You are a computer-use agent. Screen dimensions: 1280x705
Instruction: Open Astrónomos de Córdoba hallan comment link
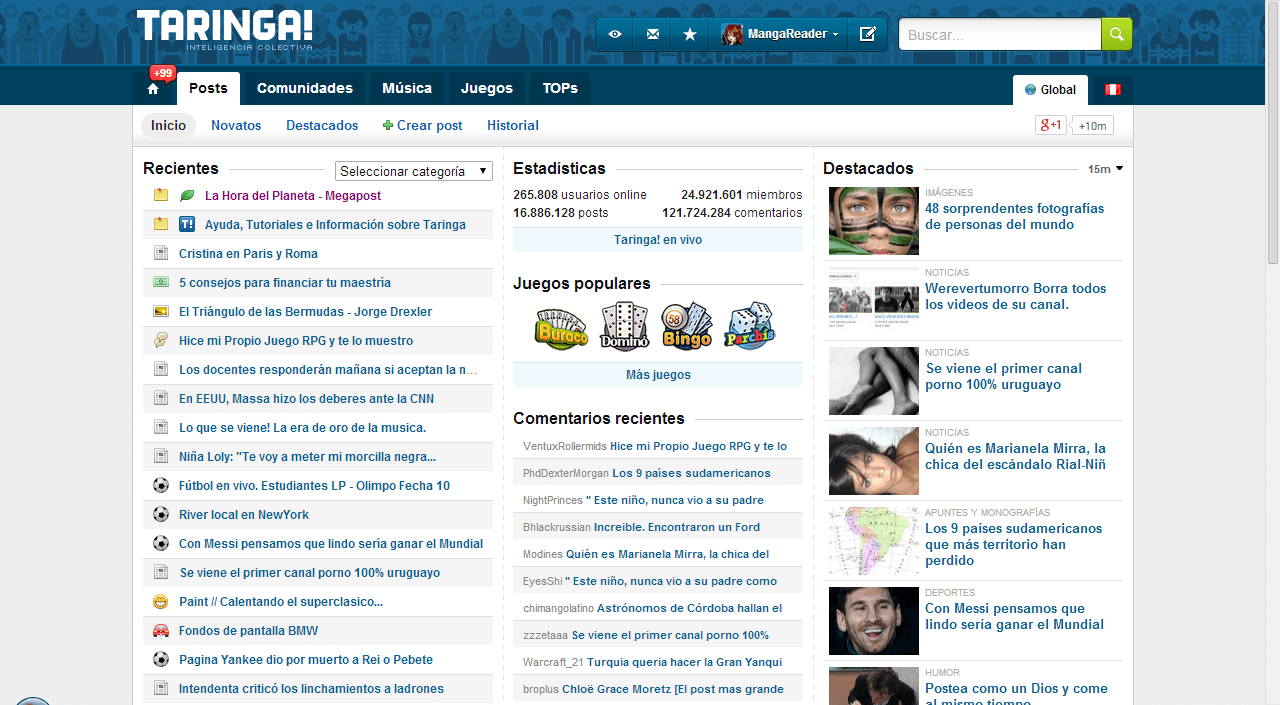pyautogui.click(x=689, y=608)
